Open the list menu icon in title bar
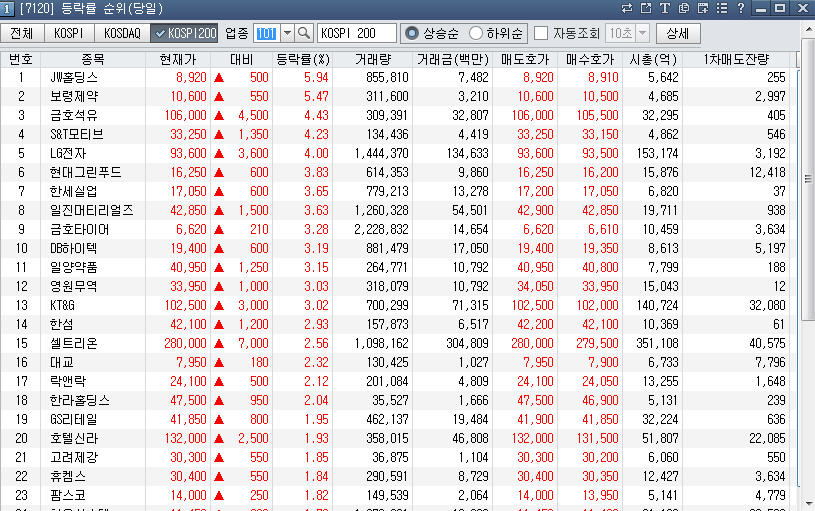Image resolution: width=815 pixels, height=511 pixels. (x=720, y=8)
